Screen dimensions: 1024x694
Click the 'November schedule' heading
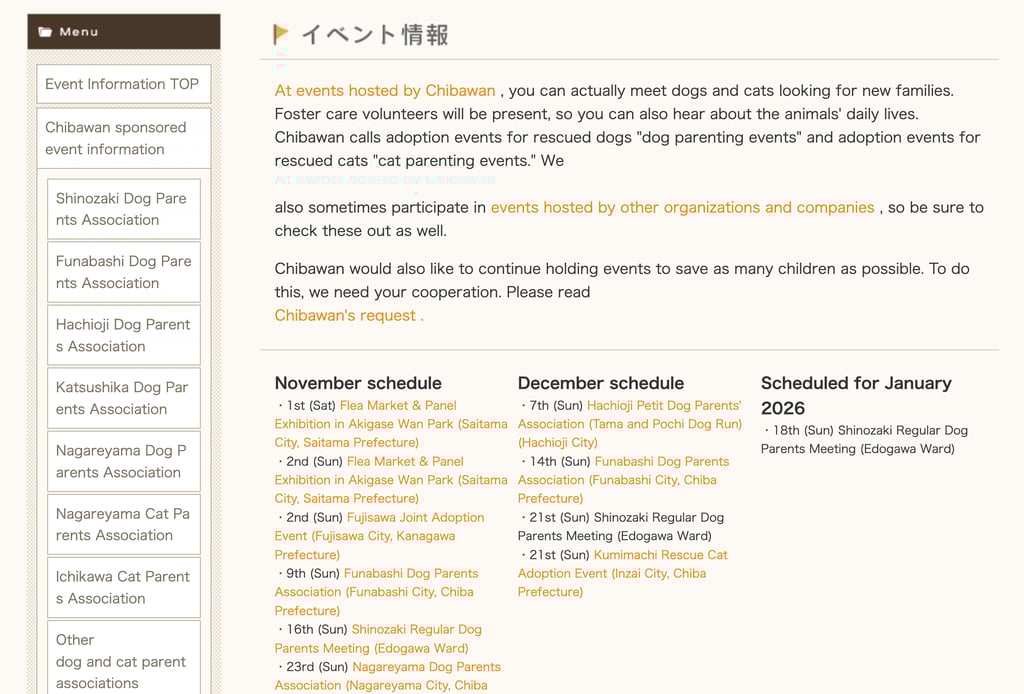tap(358, 383)
